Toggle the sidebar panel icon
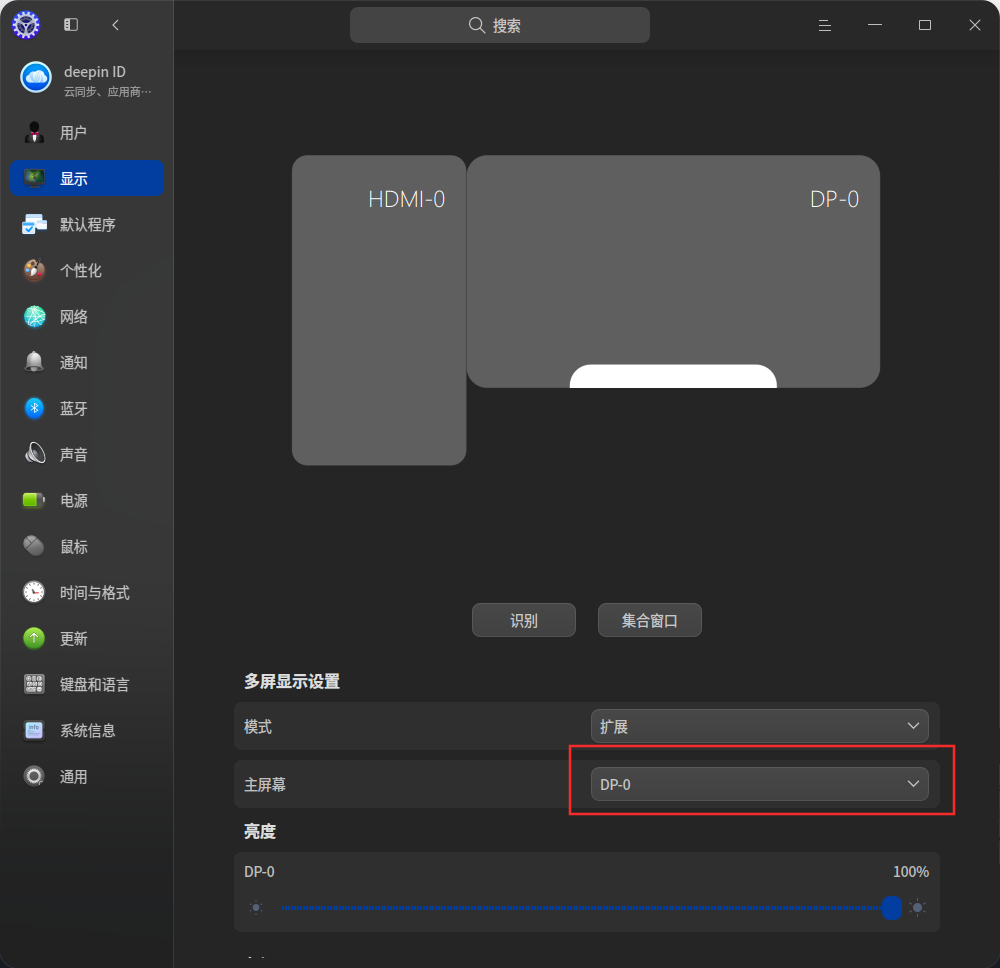This screenshot has width=1000, height=968. [x=71, y=25]
